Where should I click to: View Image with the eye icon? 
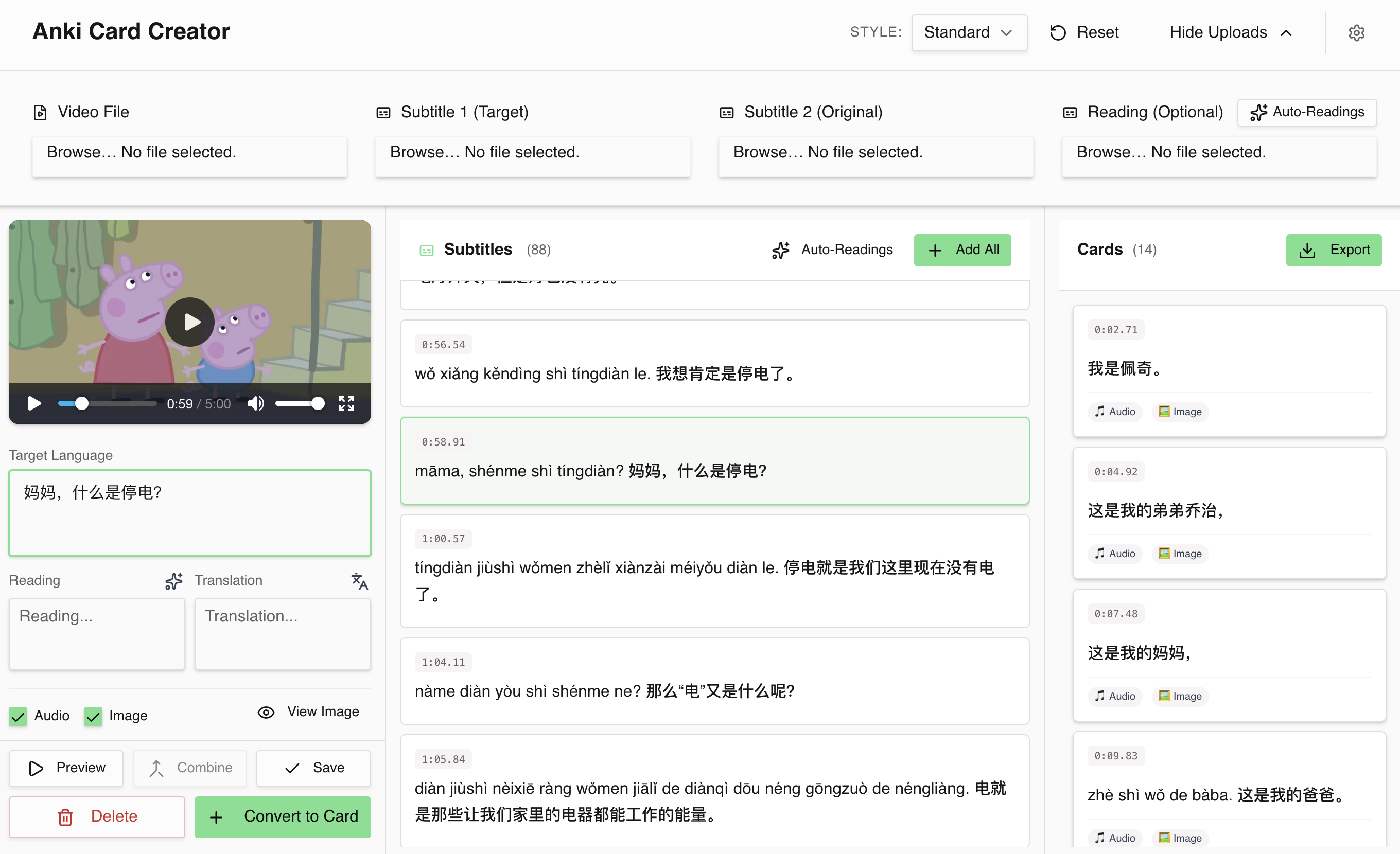click(308, 711)
